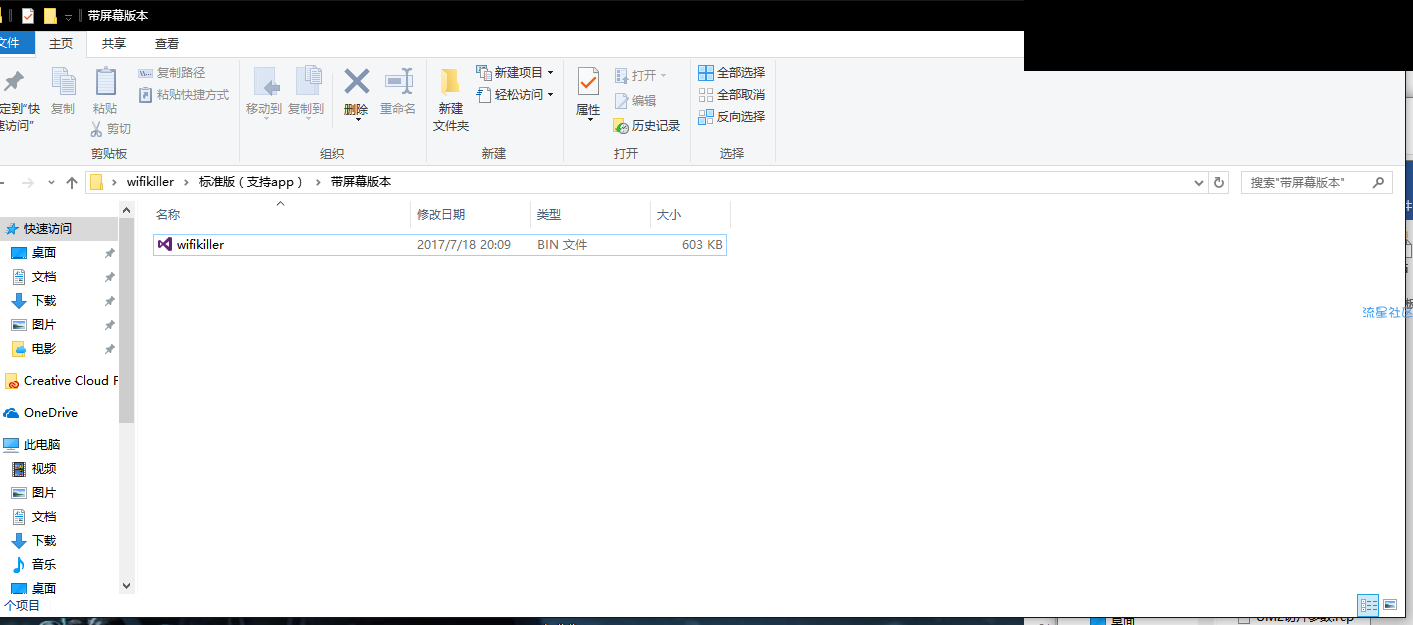Open the 查看 (View) ribbon tab
The image size is (1413, 625).
coord(167,43)
